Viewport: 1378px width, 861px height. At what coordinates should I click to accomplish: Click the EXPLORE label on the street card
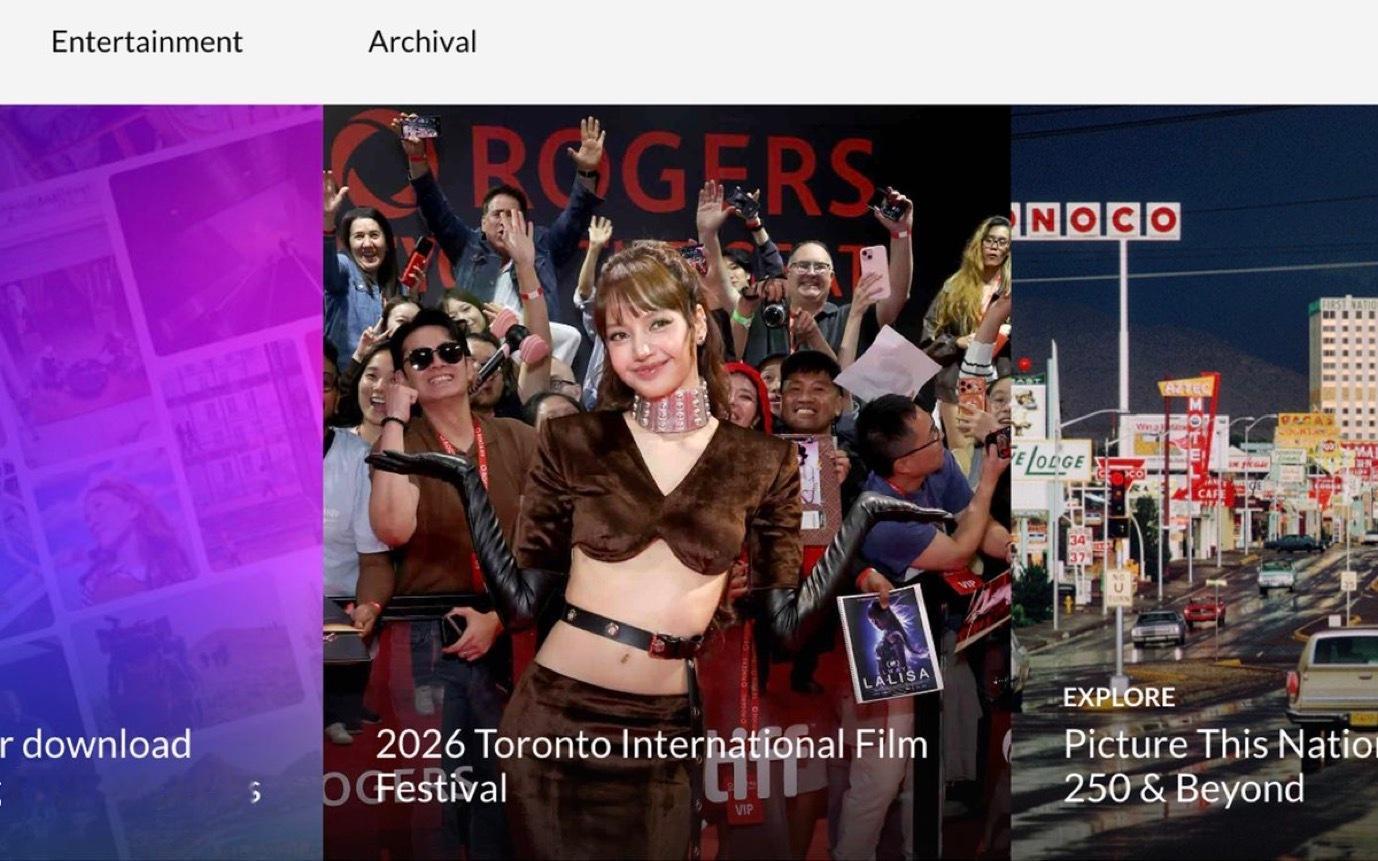(x=1119, y=697)
